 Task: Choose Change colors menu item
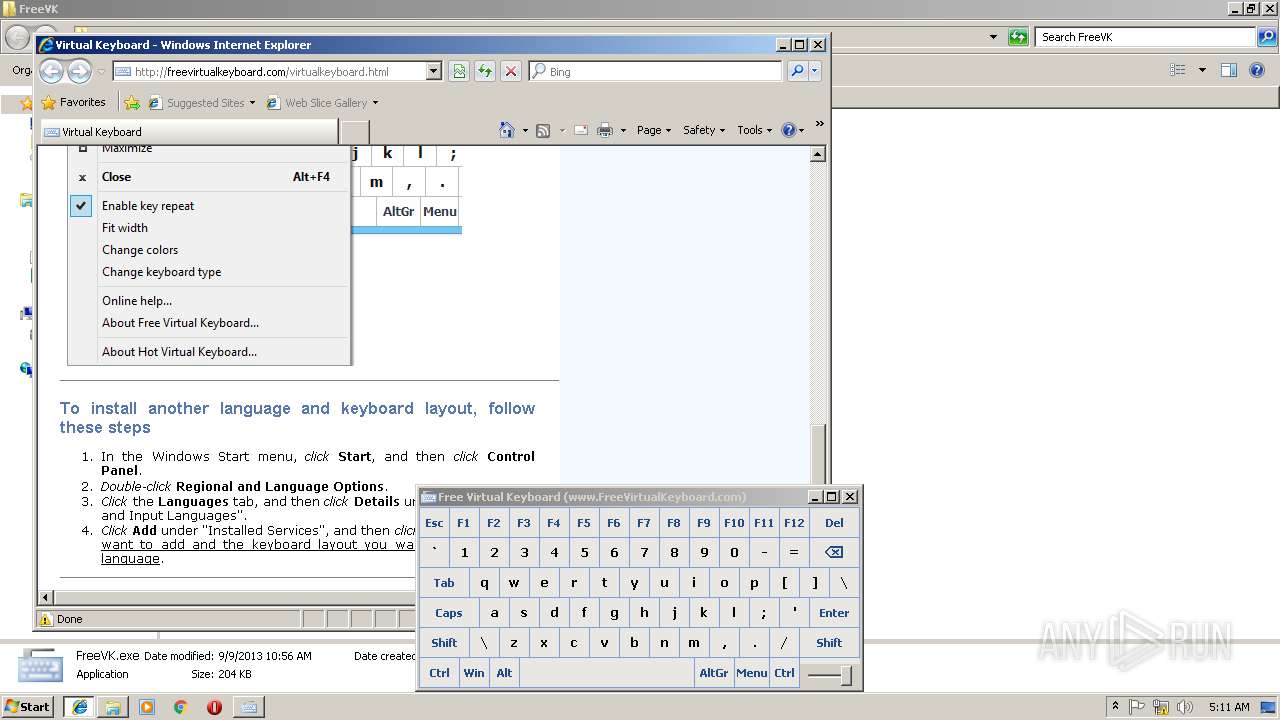(x=209, y=250)
